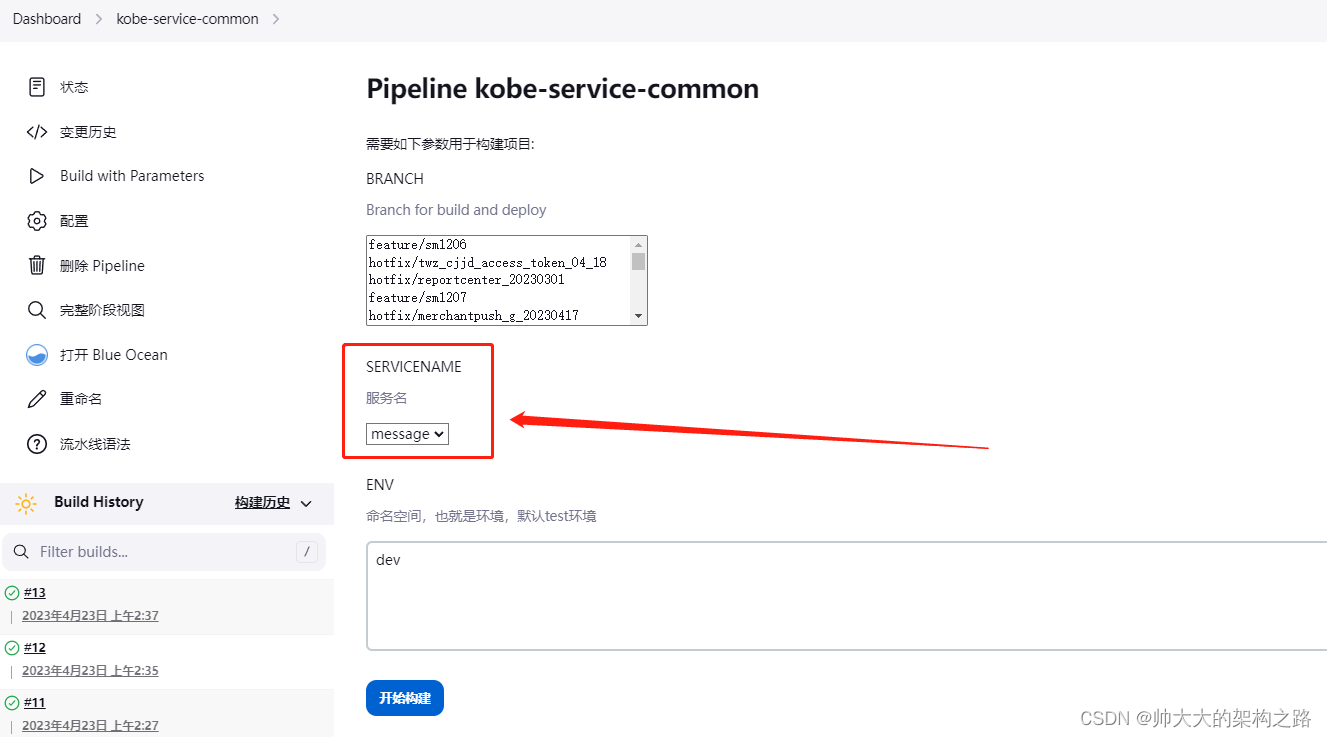The width and height of the screenshot is (1327, 737).
Task: Click the branch list scroll down arrow
Action: tap(638, 316)
